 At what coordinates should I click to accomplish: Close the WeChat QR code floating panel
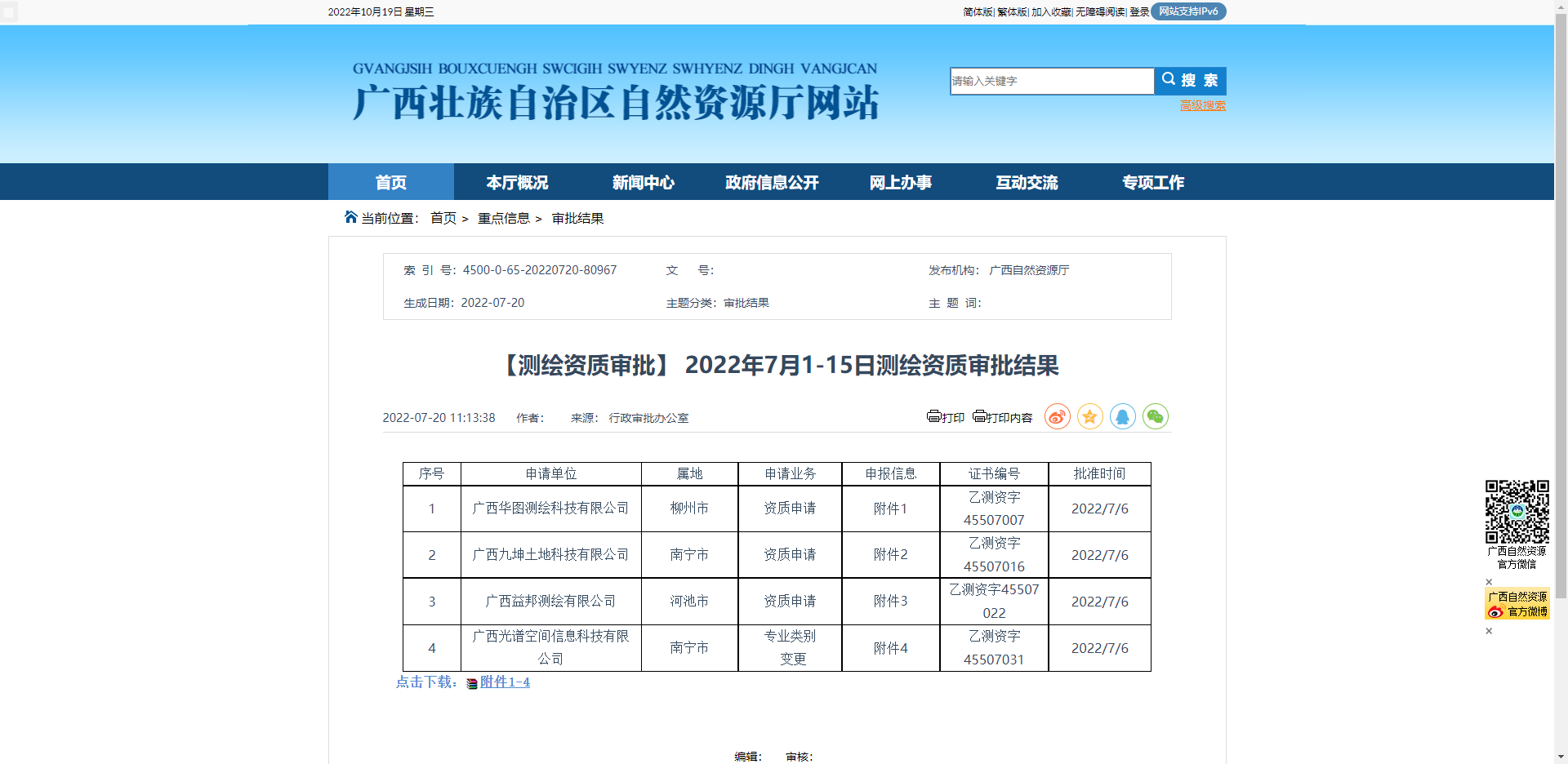point(1489,582)
